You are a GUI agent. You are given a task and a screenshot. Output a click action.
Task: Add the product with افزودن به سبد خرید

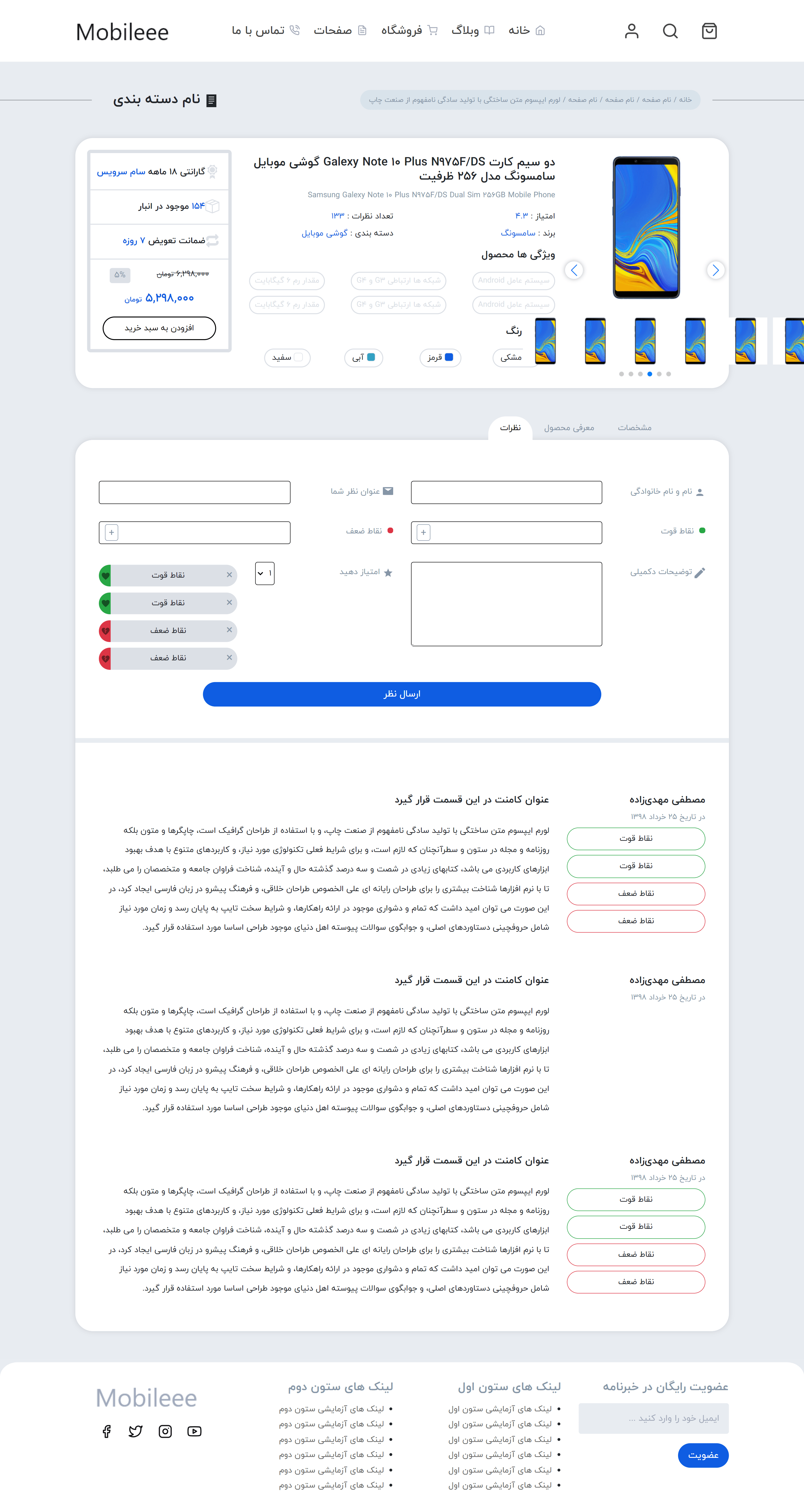click(x=159, y=328)
